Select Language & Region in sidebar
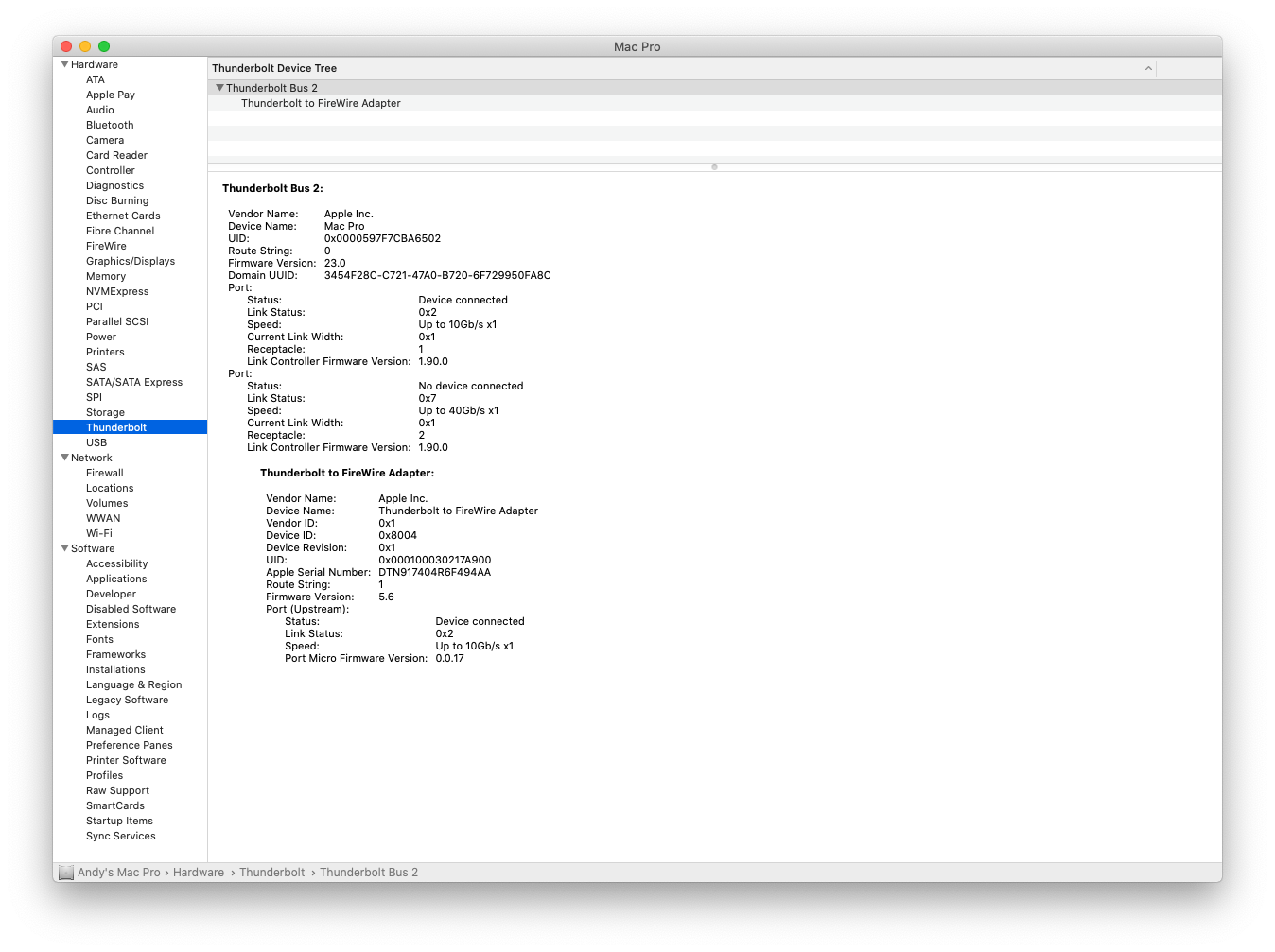 [x=133, y=684]
